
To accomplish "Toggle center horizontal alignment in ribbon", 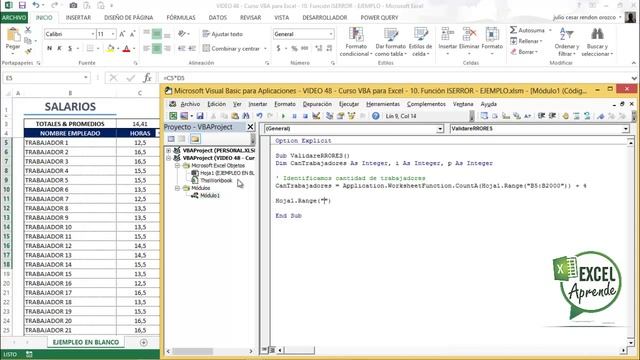I will click(157, 48).
